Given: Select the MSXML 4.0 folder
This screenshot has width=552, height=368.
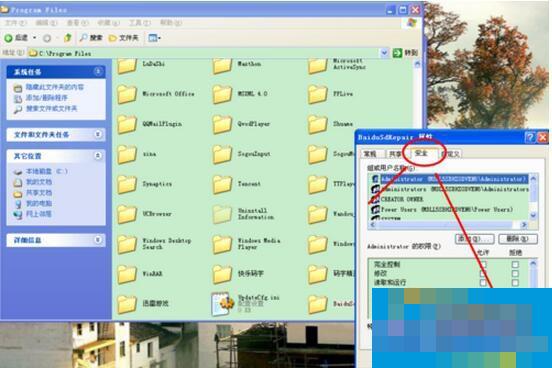Looking at the screenshot, I should [240, 94].
